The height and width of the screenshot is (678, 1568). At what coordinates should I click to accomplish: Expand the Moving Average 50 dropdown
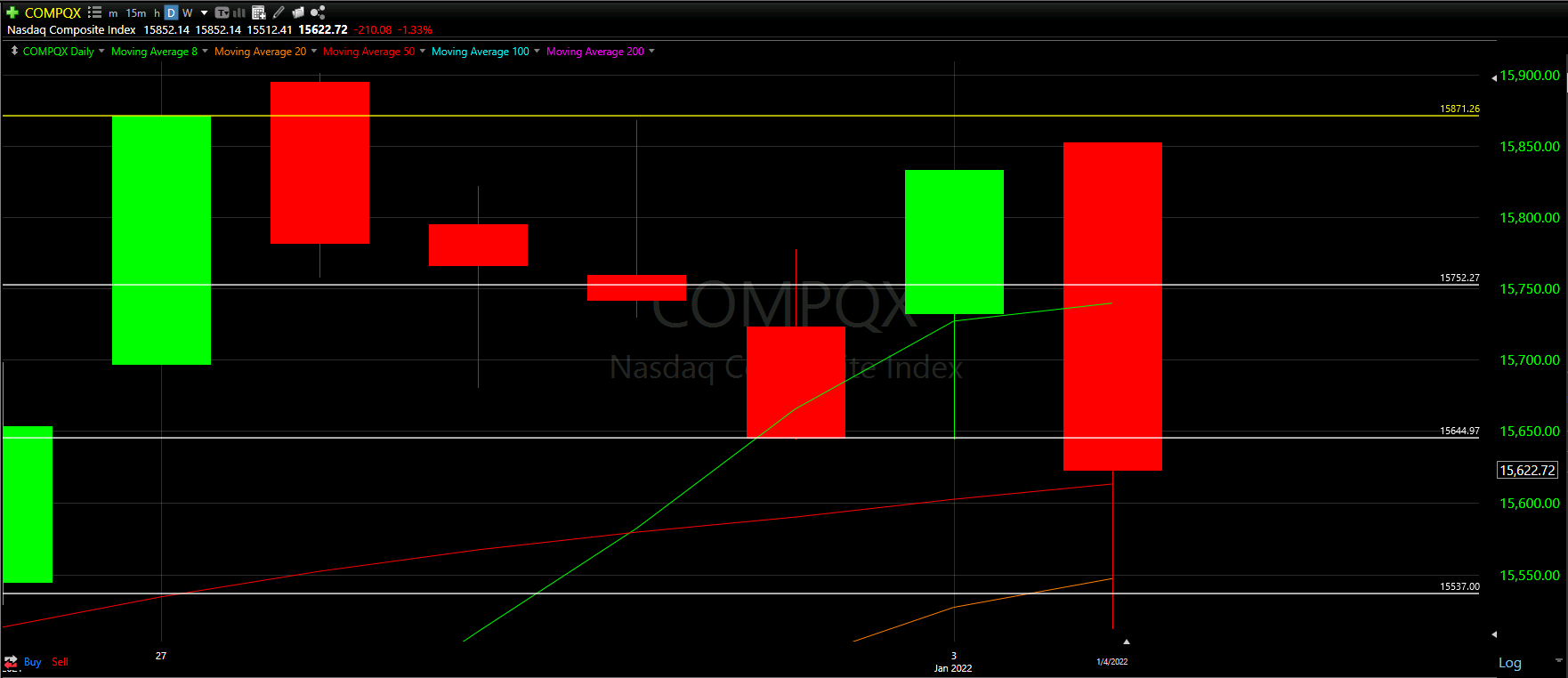(422, 51)
